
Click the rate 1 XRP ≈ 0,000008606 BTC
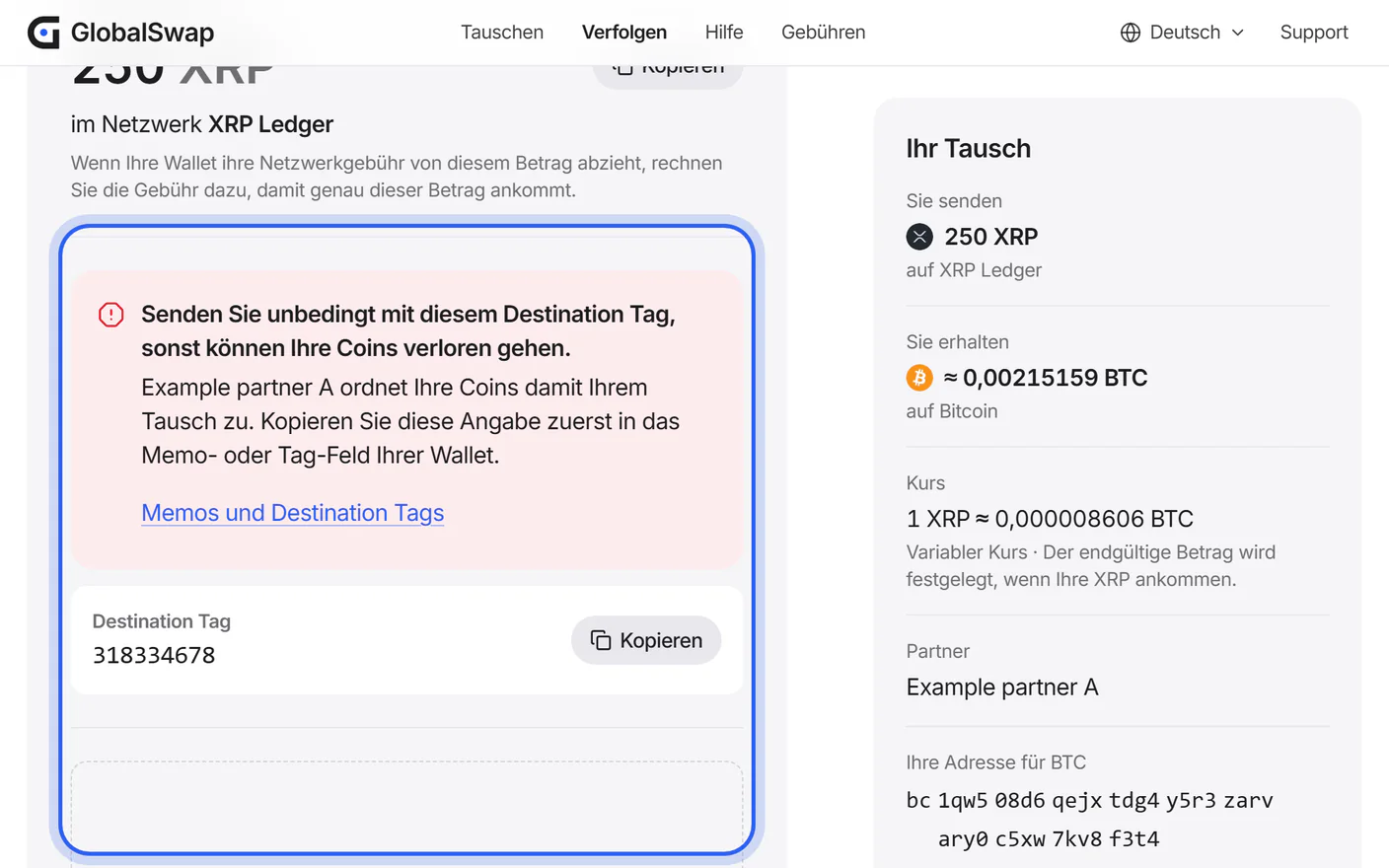1050,519
